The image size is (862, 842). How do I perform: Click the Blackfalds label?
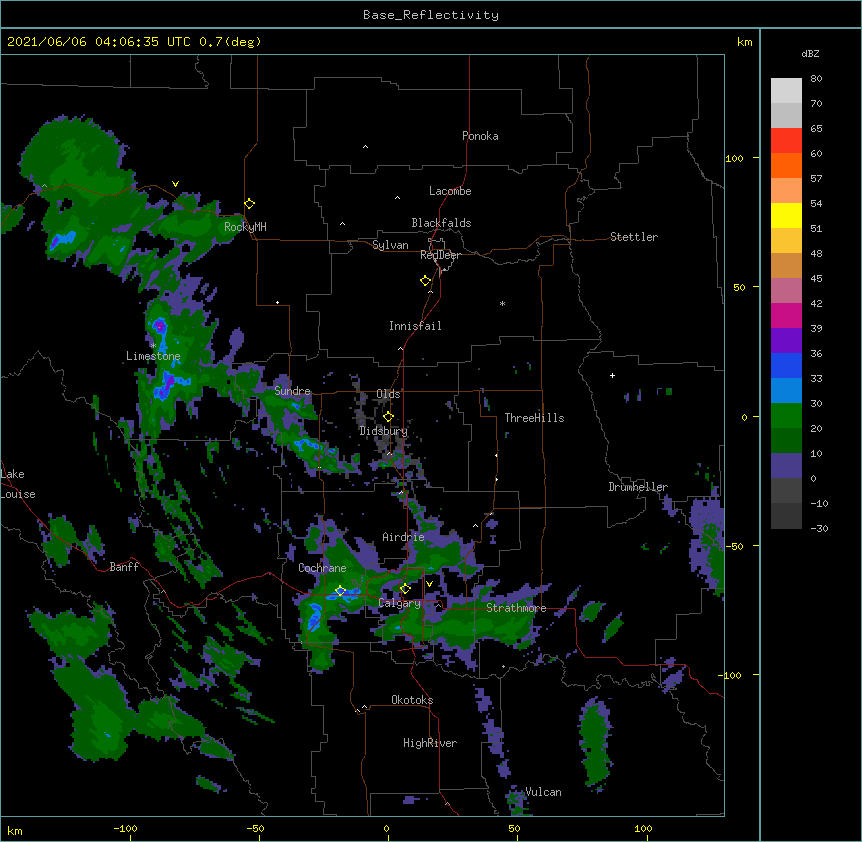tap(441, 223)
